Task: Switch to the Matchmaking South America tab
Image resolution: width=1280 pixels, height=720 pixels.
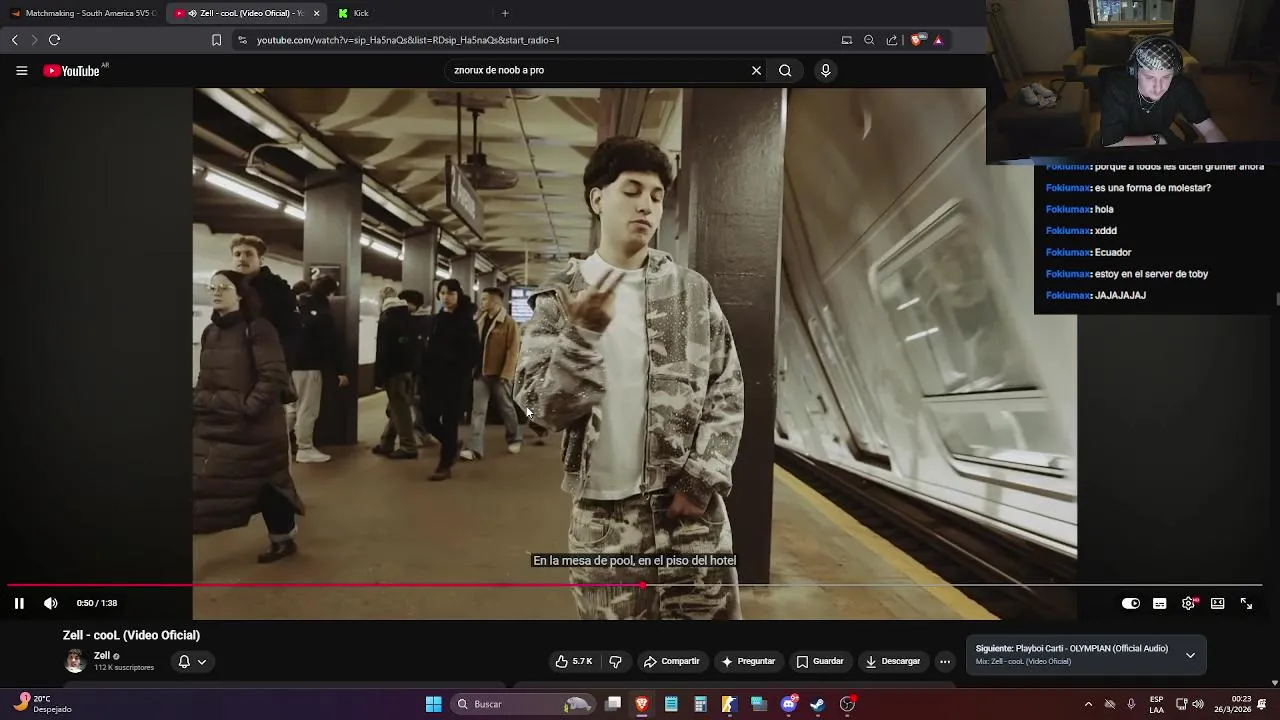Action: (x=84, y=13)
